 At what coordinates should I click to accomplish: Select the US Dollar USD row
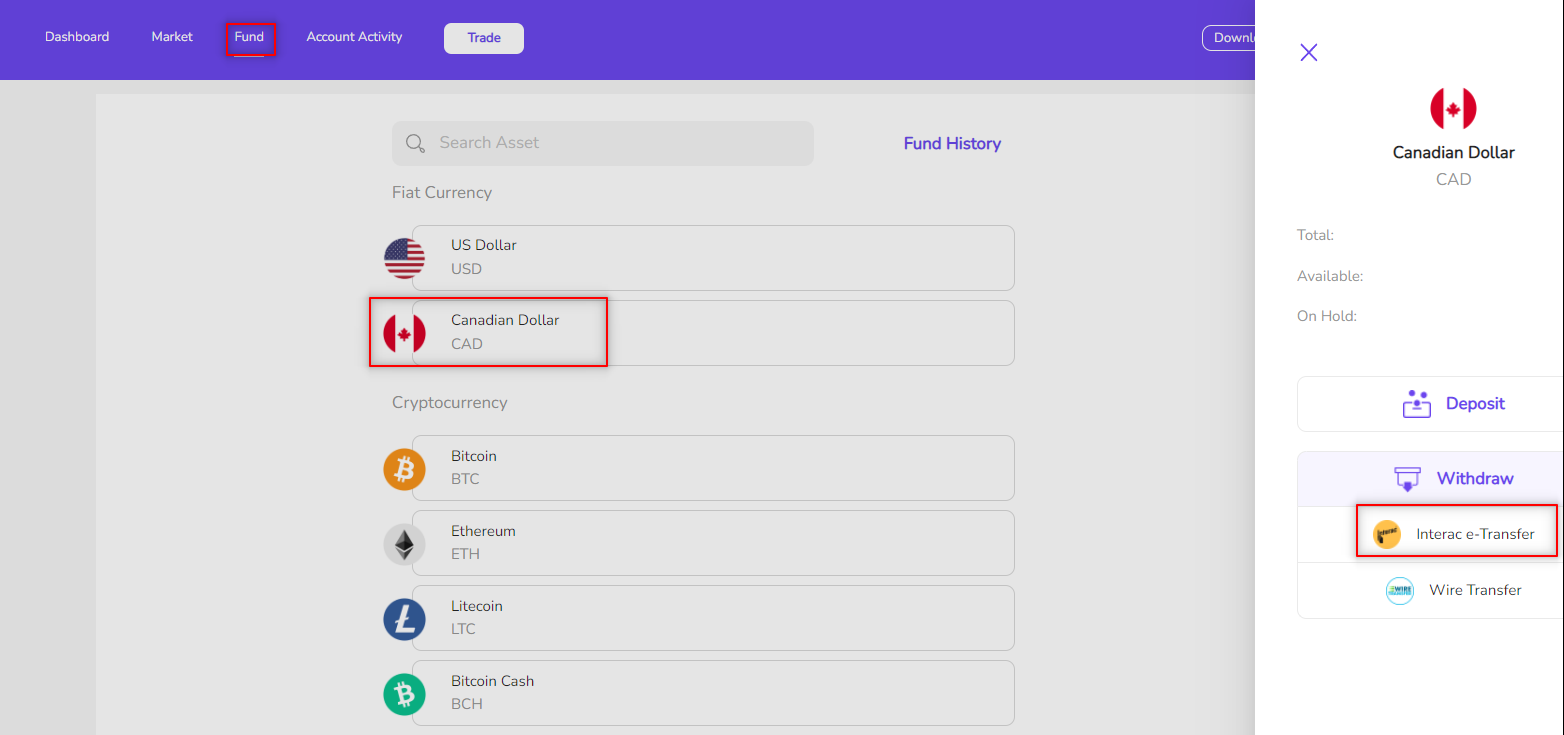pyautogui.click(x=712, y=258)
